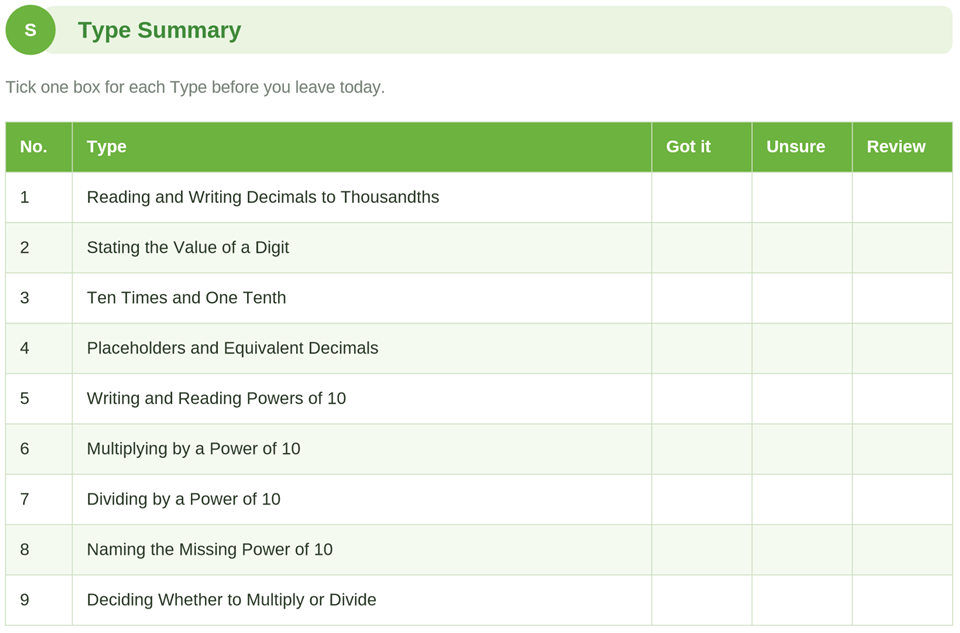Screen dimensions: 960x633
Task: Click the Got it column header
Action: pos(702,147)
